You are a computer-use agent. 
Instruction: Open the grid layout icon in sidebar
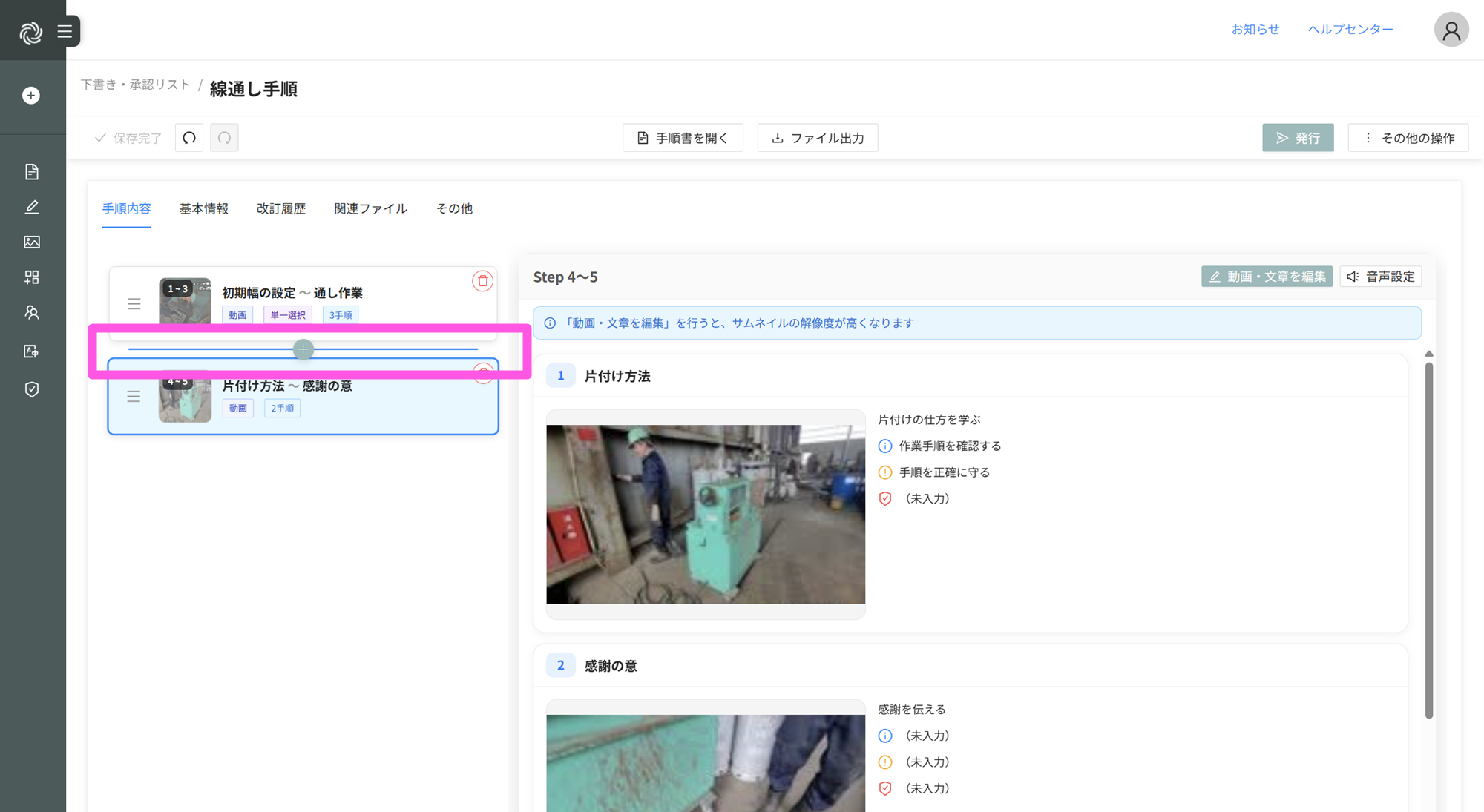click(31, 277)
